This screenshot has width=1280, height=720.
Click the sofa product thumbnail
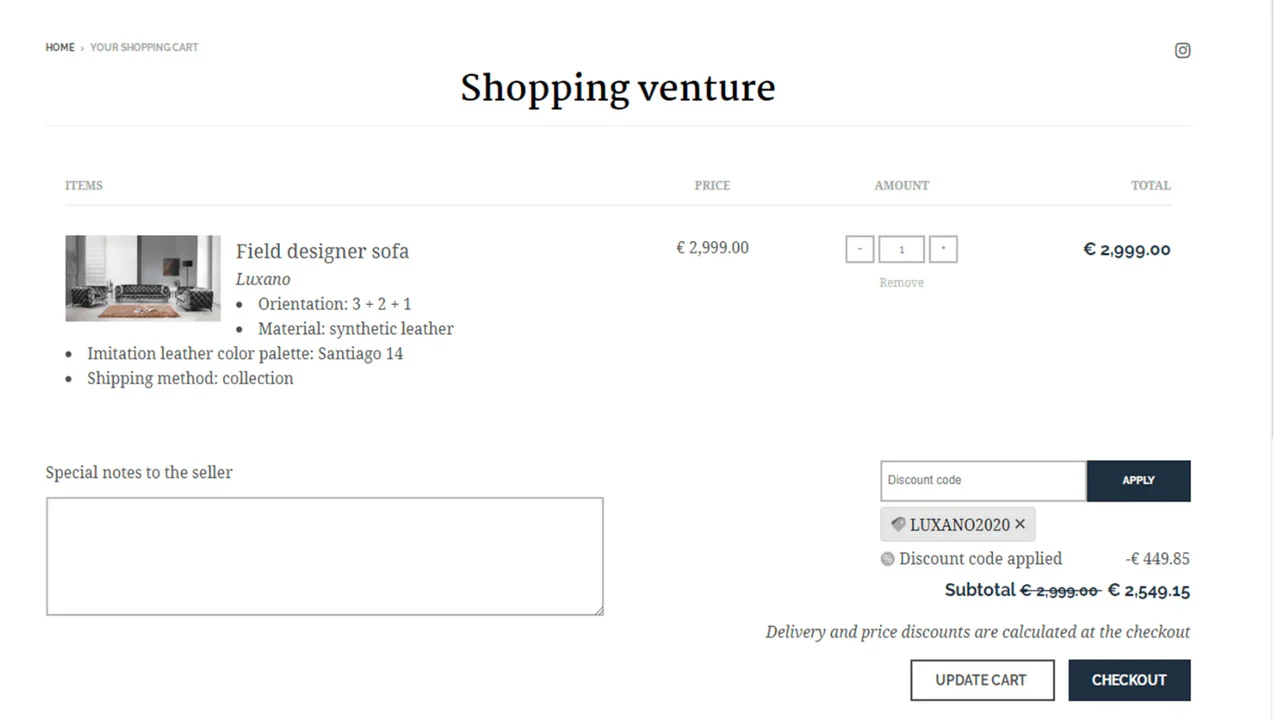pyautogui.click(x=142, y=278)
